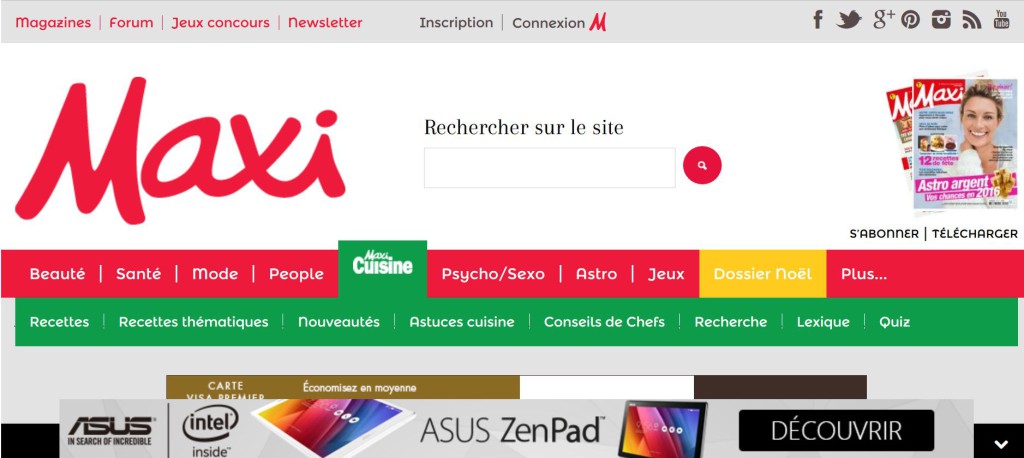Click the red search magnifier button

pos(702,165)
